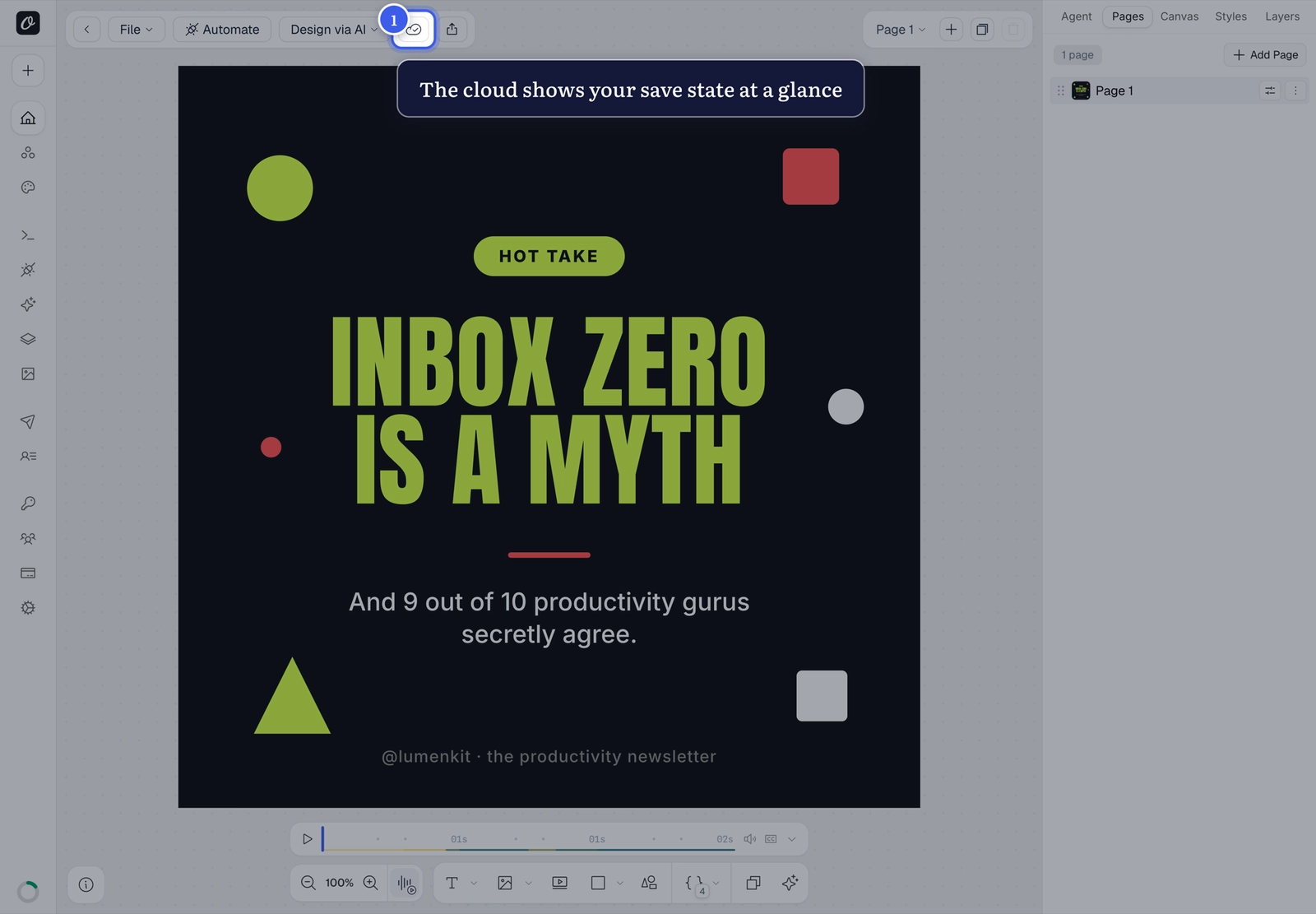Play the timeline animation
The width and height of the screenshot is (1316, 914).
coord(307,839)
